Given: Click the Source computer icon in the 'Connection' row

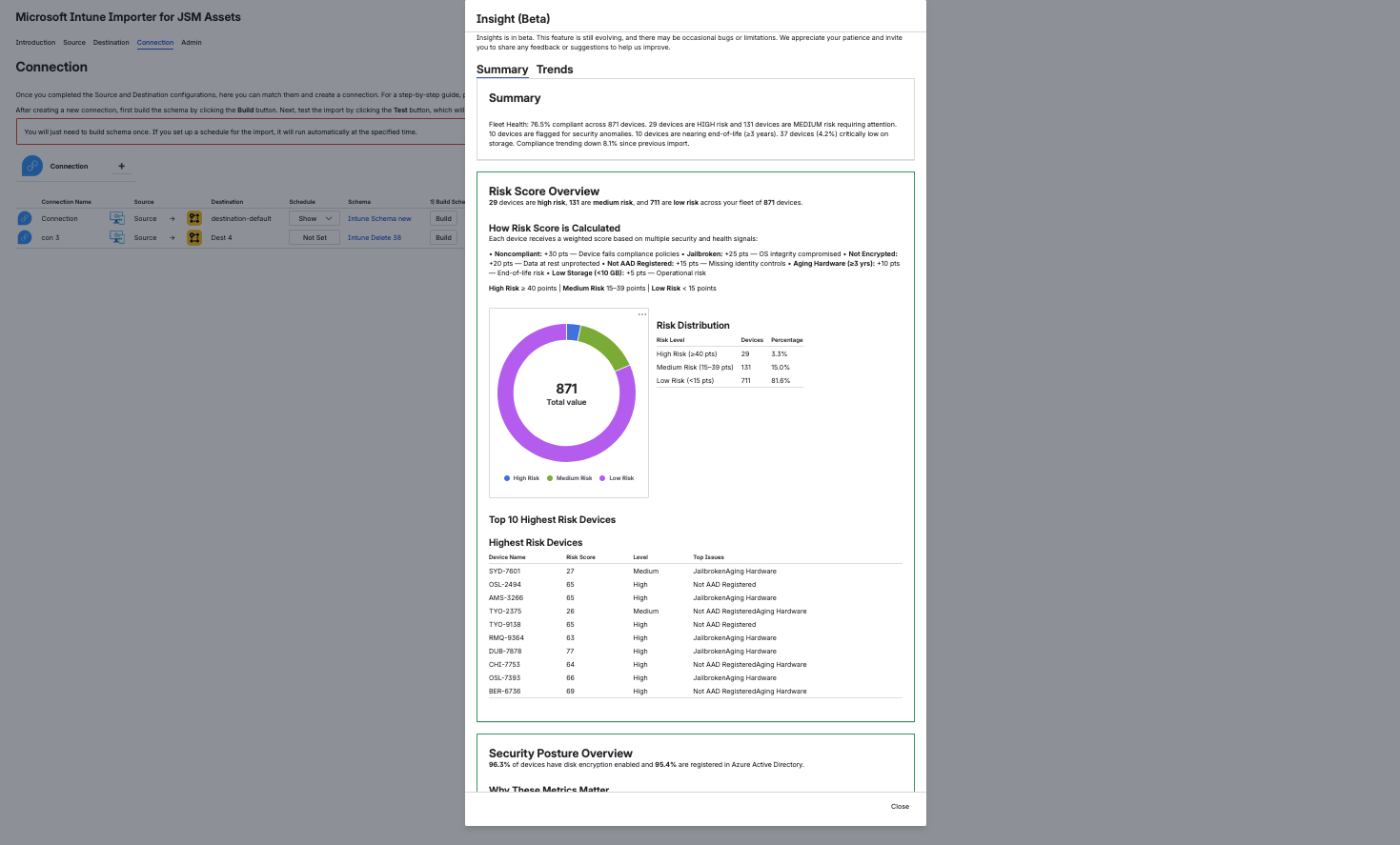Looking at the screenshot, I should pos(117,218).
